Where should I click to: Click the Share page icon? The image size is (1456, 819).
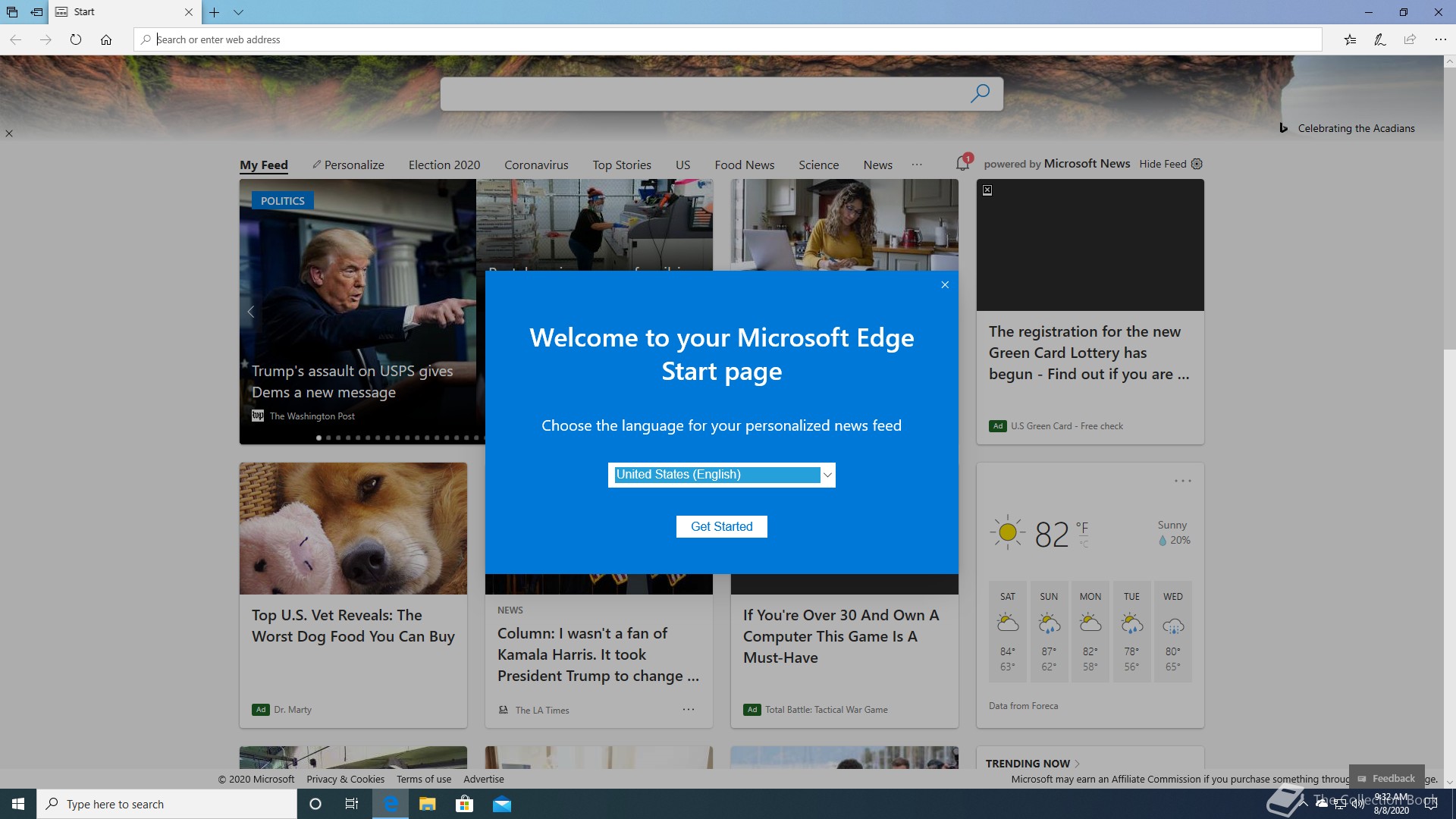(1410, 39)
